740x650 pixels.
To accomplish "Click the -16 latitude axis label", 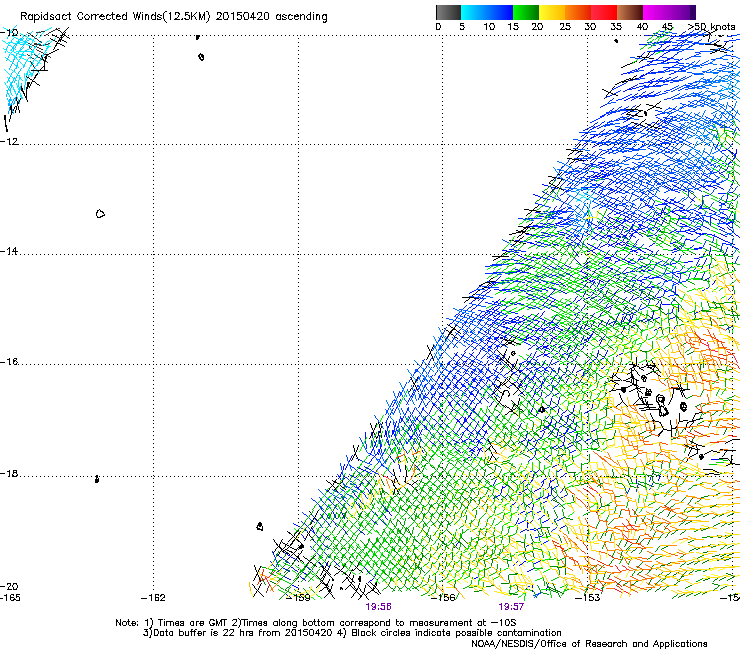I will [x=9, y=362].
